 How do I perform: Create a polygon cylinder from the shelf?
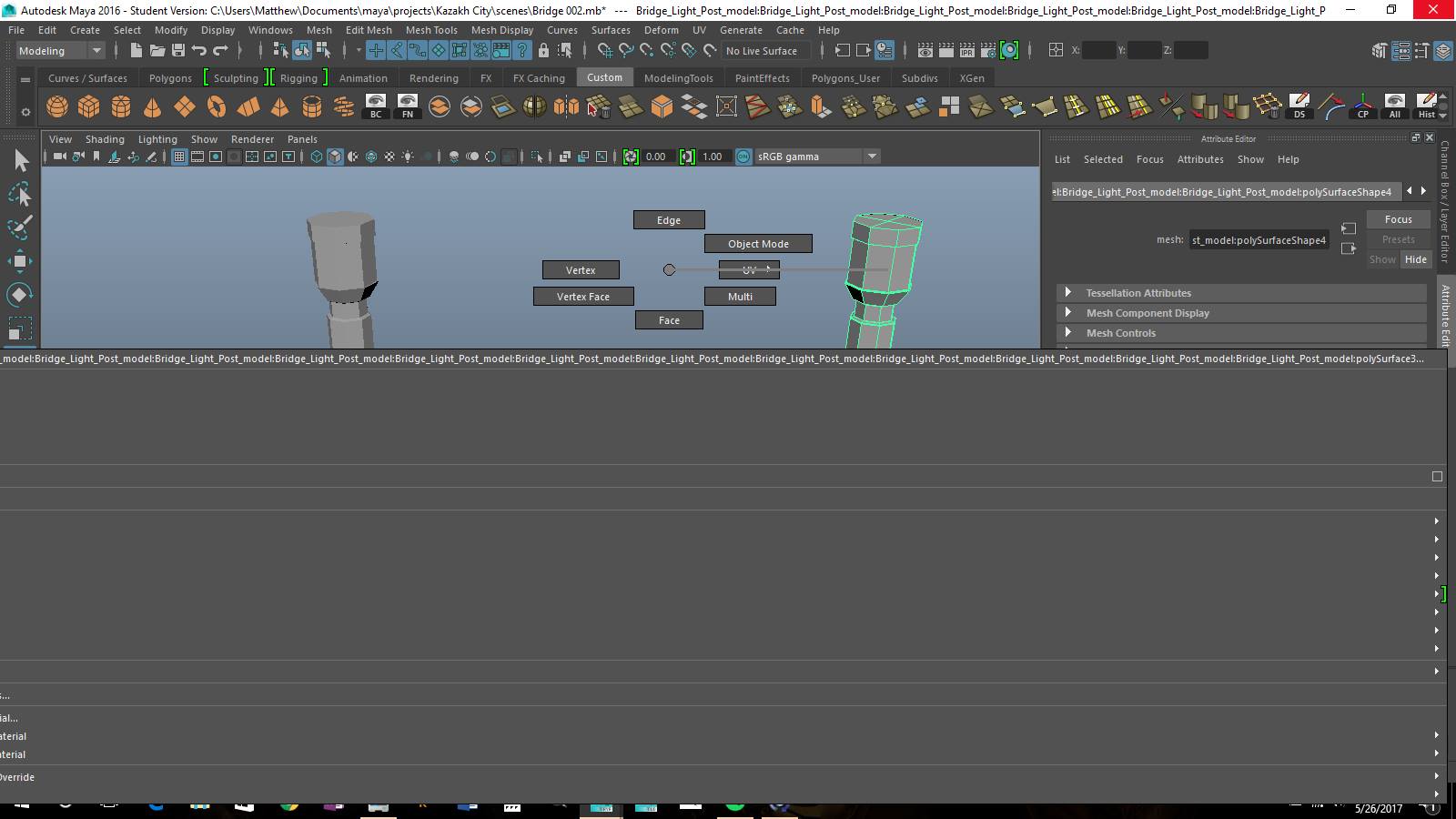121,107
